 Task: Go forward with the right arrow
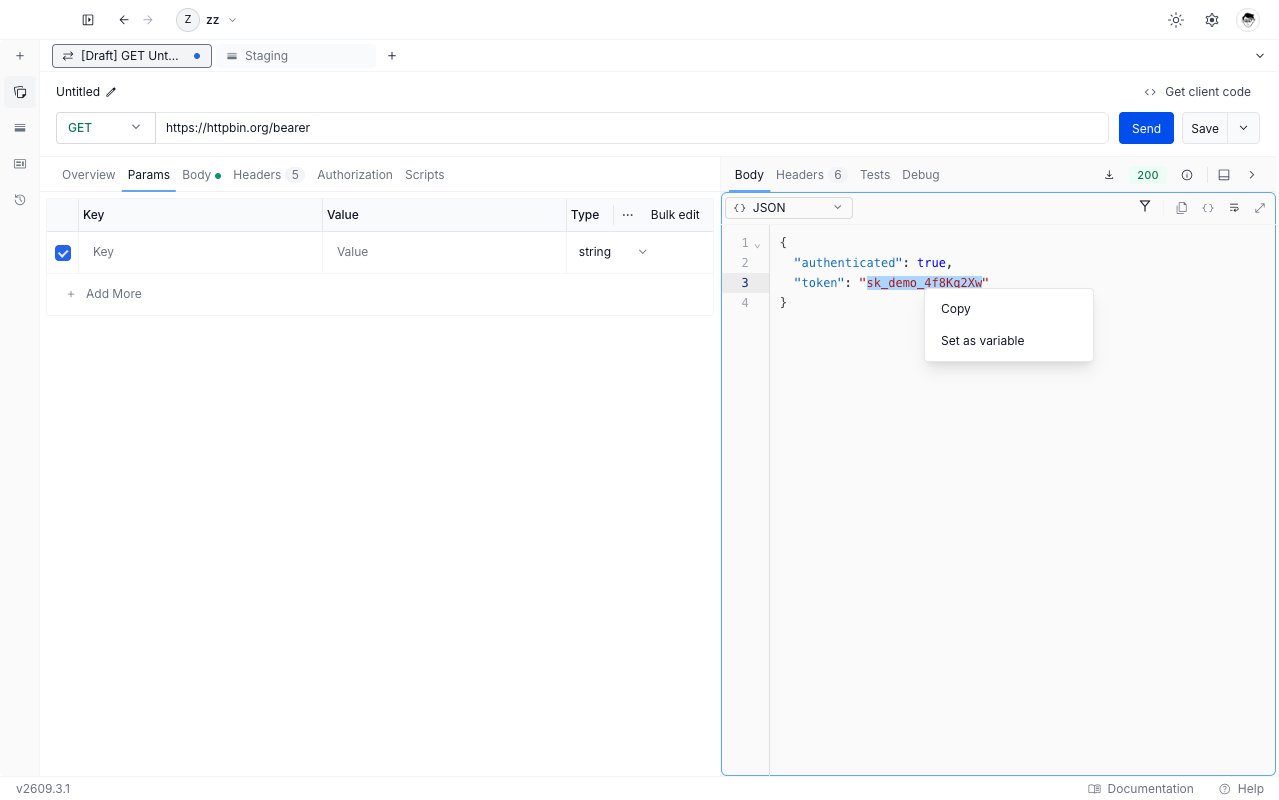(x=149, y=20)
